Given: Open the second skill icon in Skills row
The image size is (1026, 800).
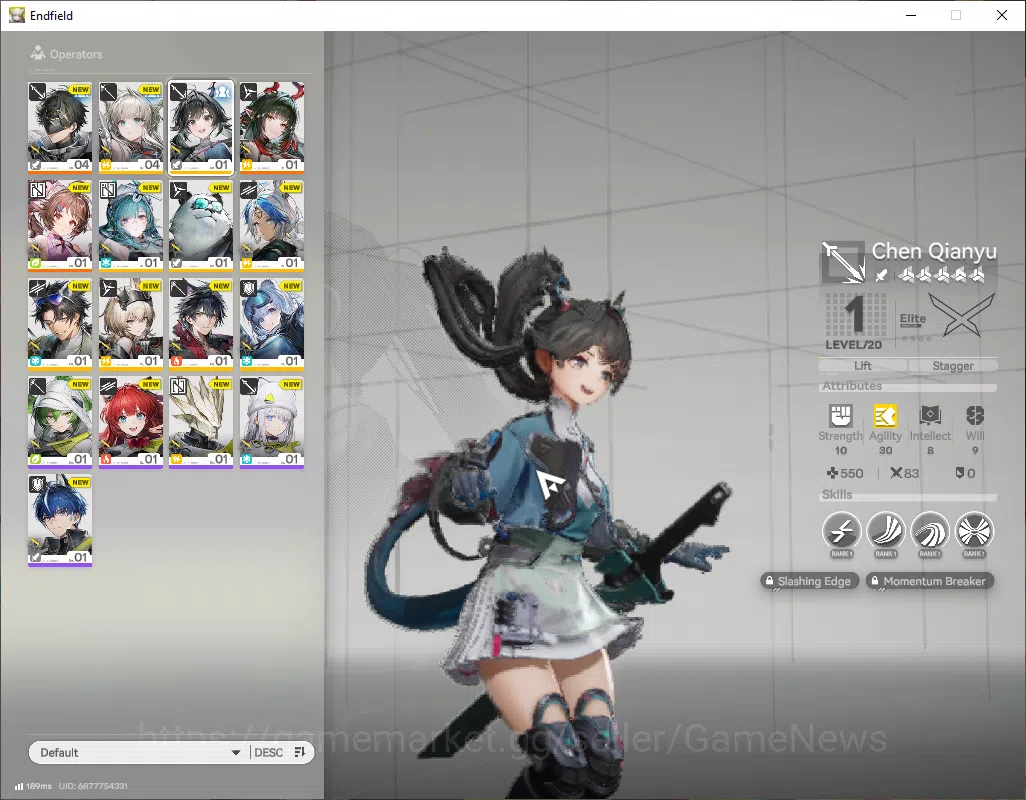Looking at the screenshot, I should pos(885,530).
